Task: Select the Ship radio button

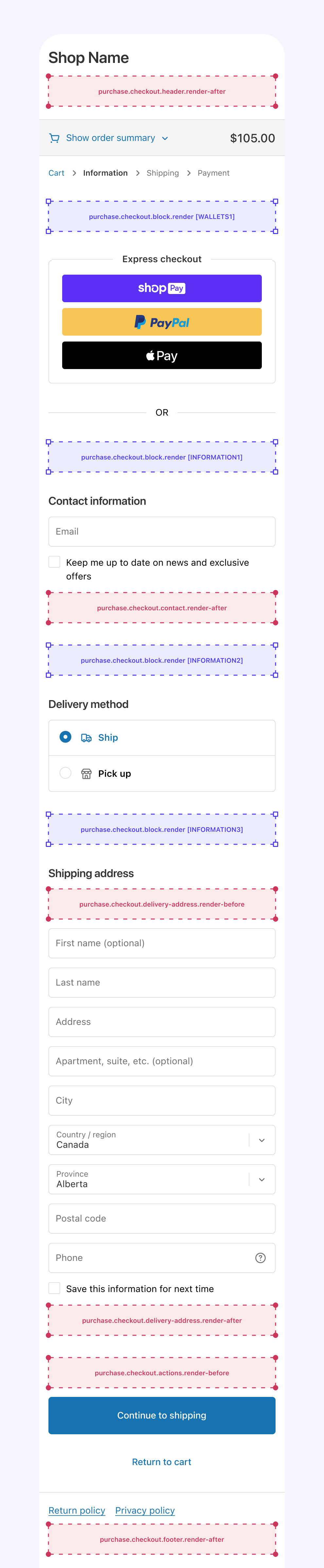Action: (66, 737)
